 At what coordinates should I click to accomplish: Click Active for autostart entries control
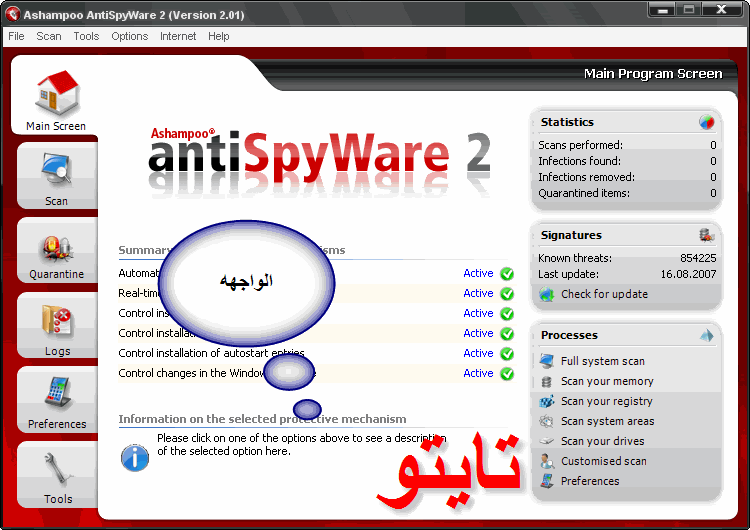tap(478, 353)
